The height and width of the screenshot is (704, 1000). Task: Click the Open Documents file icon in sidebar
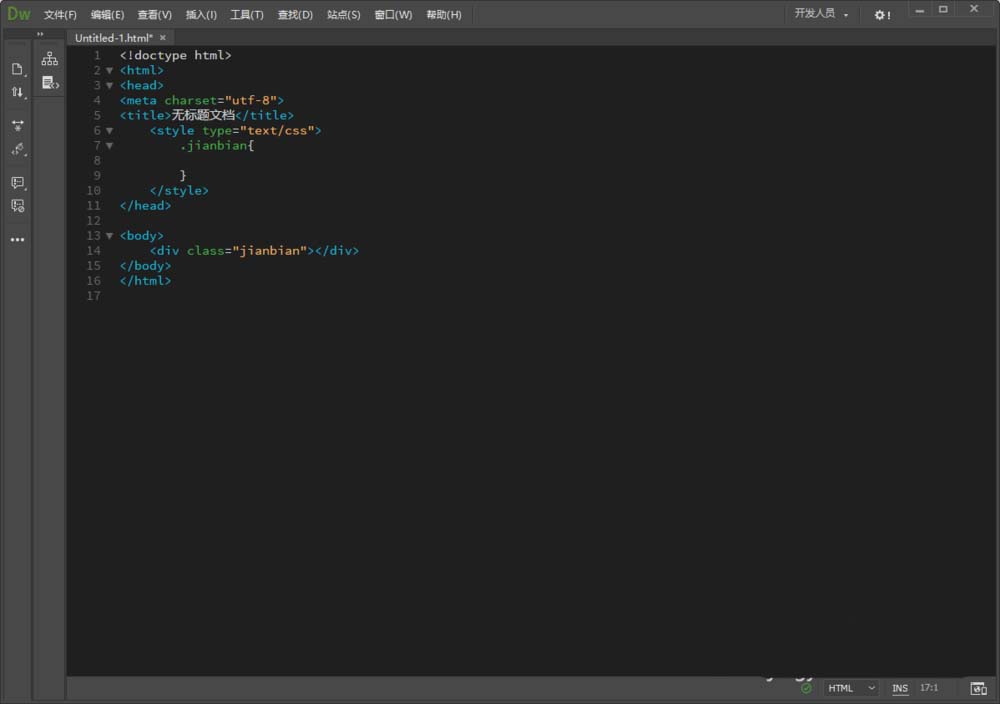coord(17,69)
